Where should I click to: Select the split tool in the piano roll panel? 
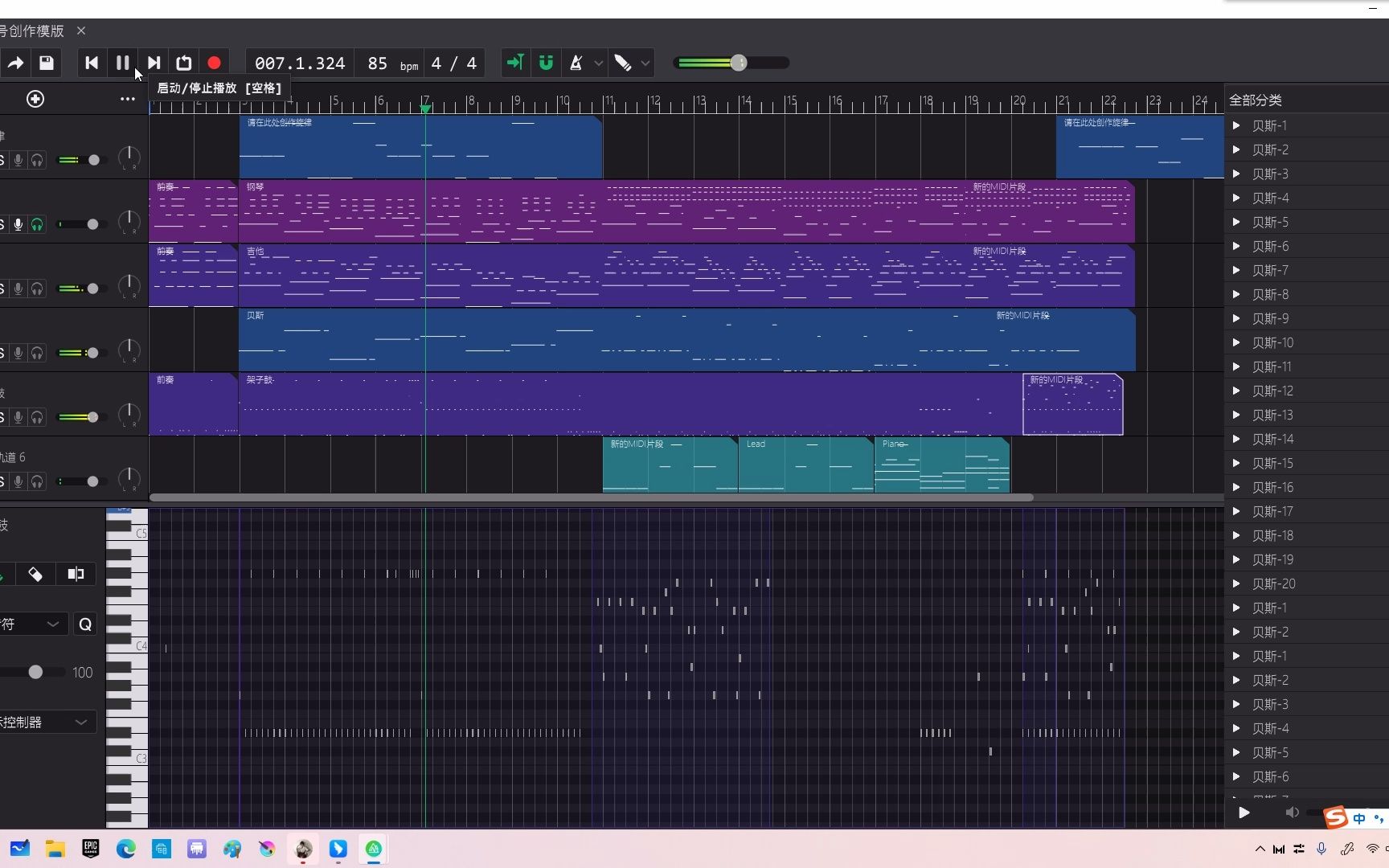(x=76, y=574)
